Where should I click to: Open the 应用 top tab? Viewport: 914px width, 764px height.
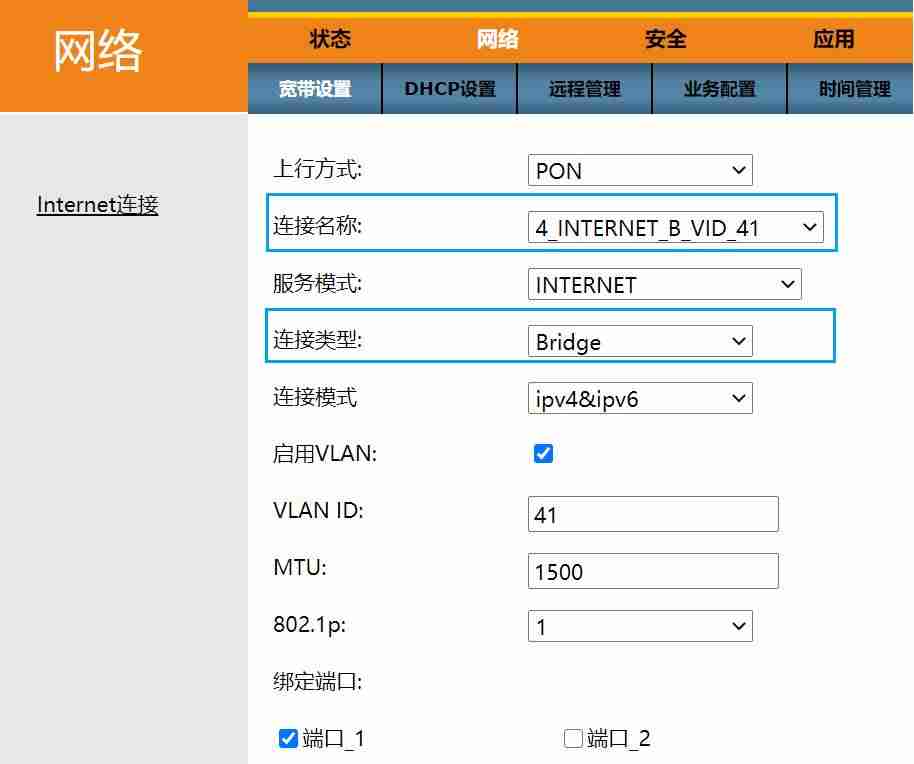pos(834,39)
